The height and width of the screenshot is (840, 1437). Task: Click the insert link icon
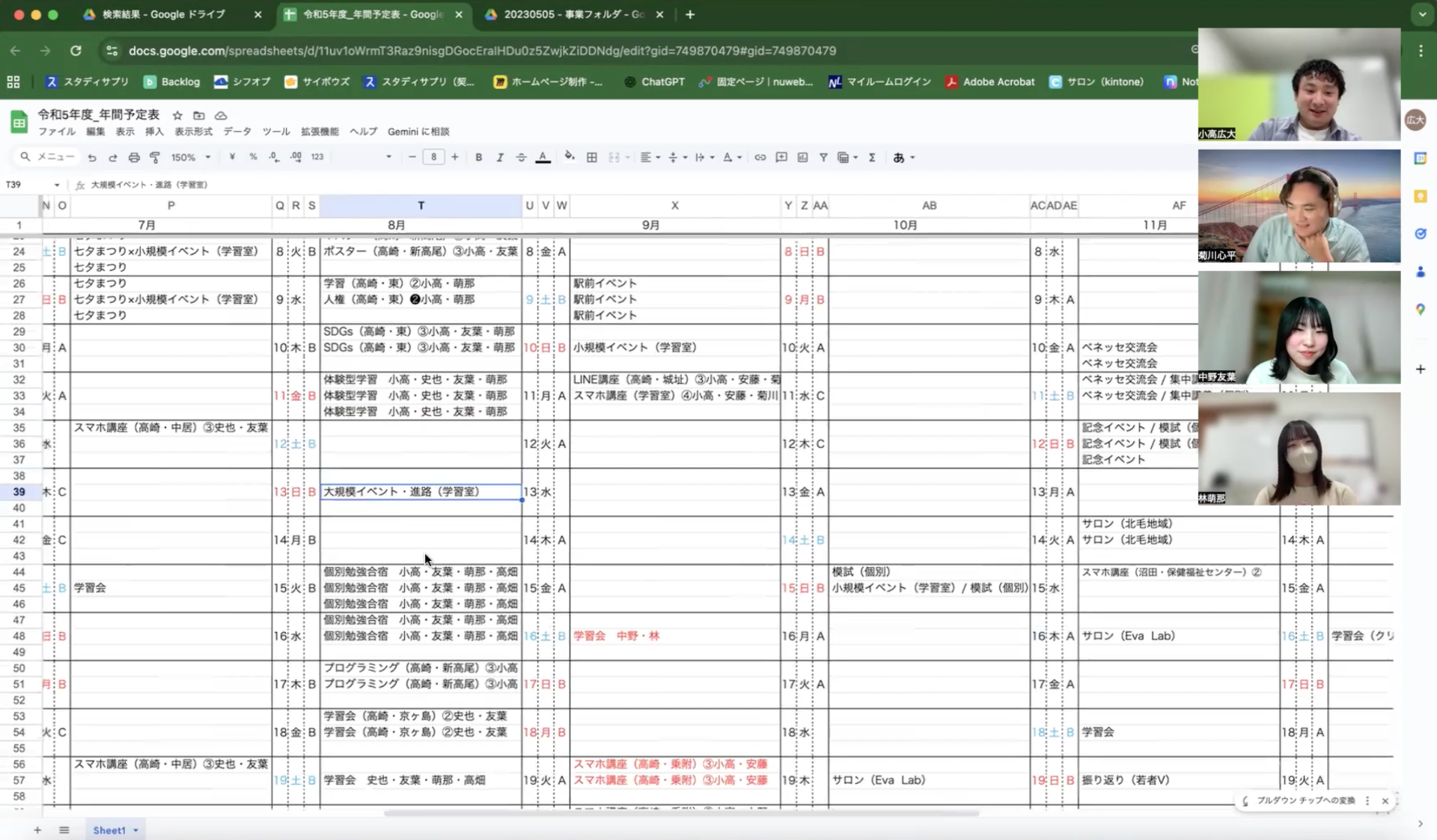coord(760,157)
